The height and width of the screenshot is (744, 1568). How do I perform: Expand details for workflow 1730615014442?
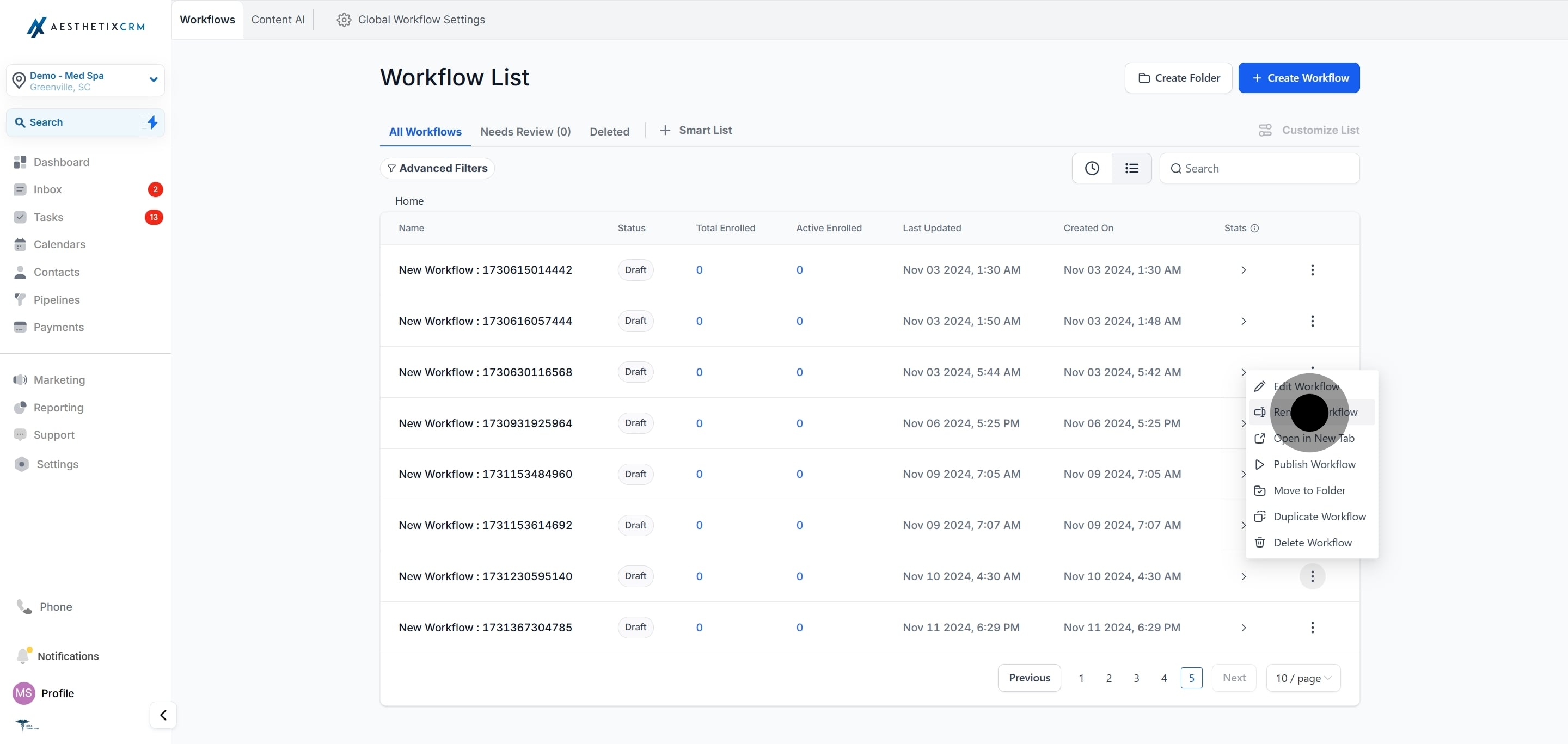[x=1244, y=269]
